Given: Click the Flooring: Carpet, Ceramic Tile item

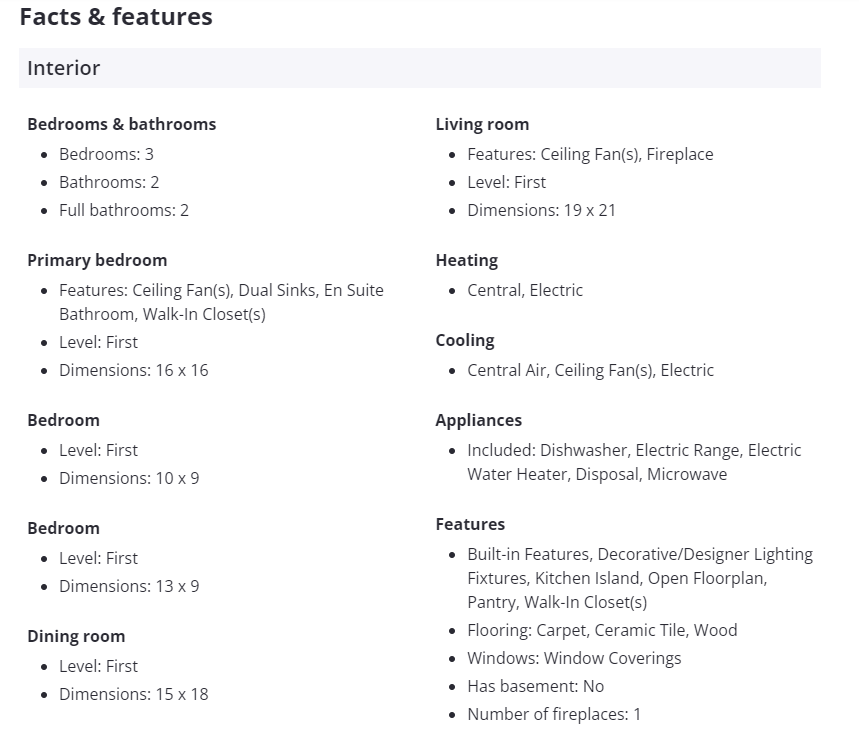Looking at the screenshot, I should pos(602,630).
